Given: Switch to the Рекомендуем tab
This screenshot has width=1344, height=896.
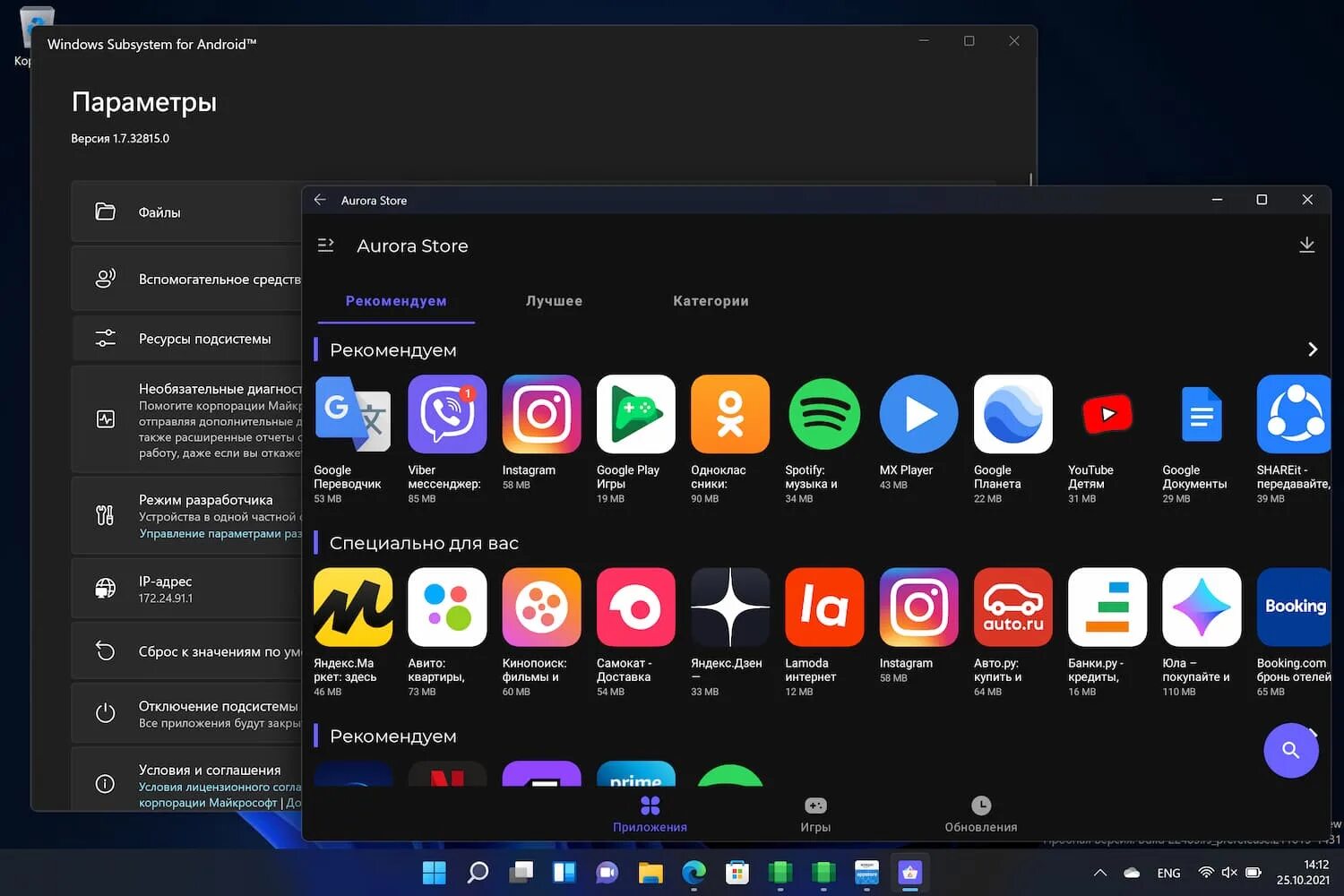Looking at the screenshot, I should click(396, 301).
